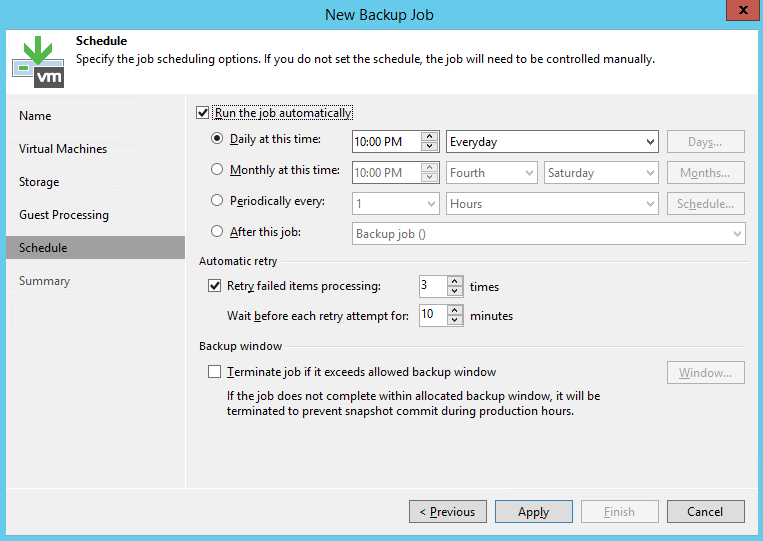Increase the daily time spinner up arrow
This screenshot has height=541, width=763.
click(x=430, y=137)
